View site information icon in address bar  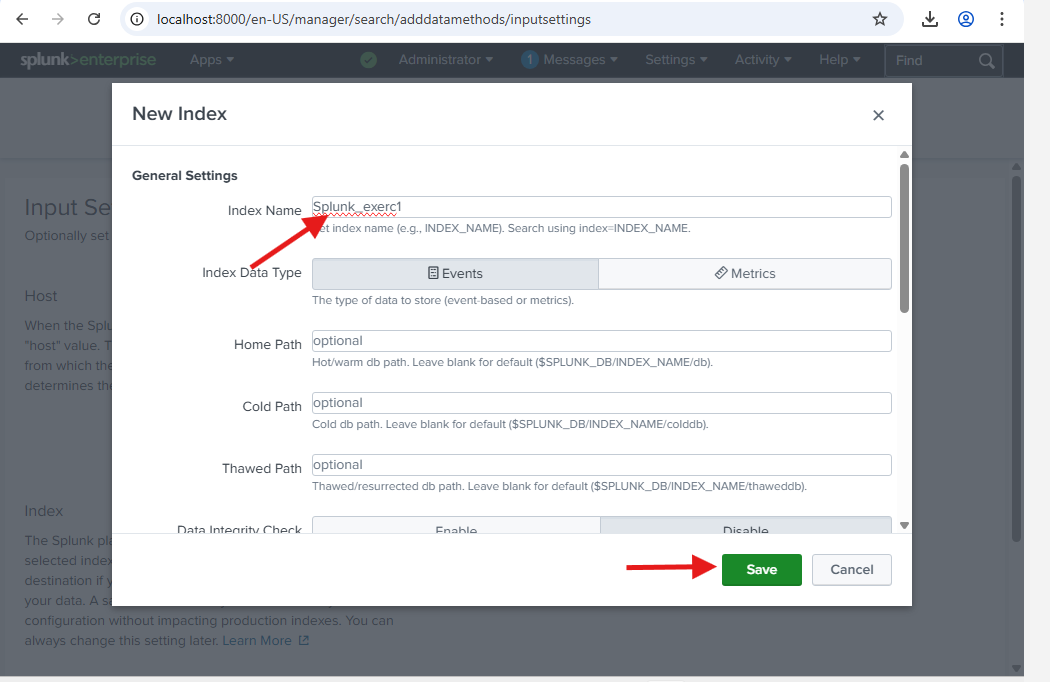pyautogui.click(x=137, y=19)
